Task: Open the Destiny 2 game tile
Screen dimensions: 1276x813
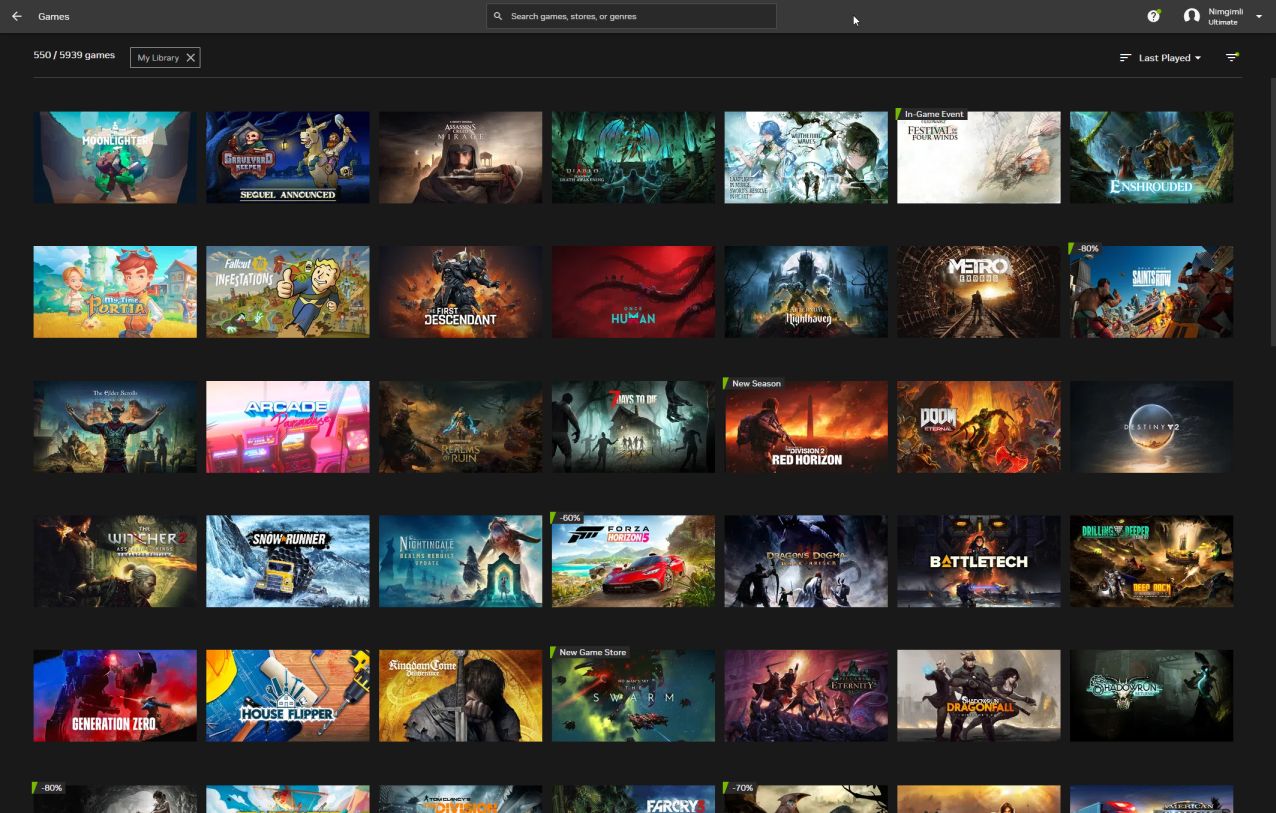Action: tap(1152, 427)
